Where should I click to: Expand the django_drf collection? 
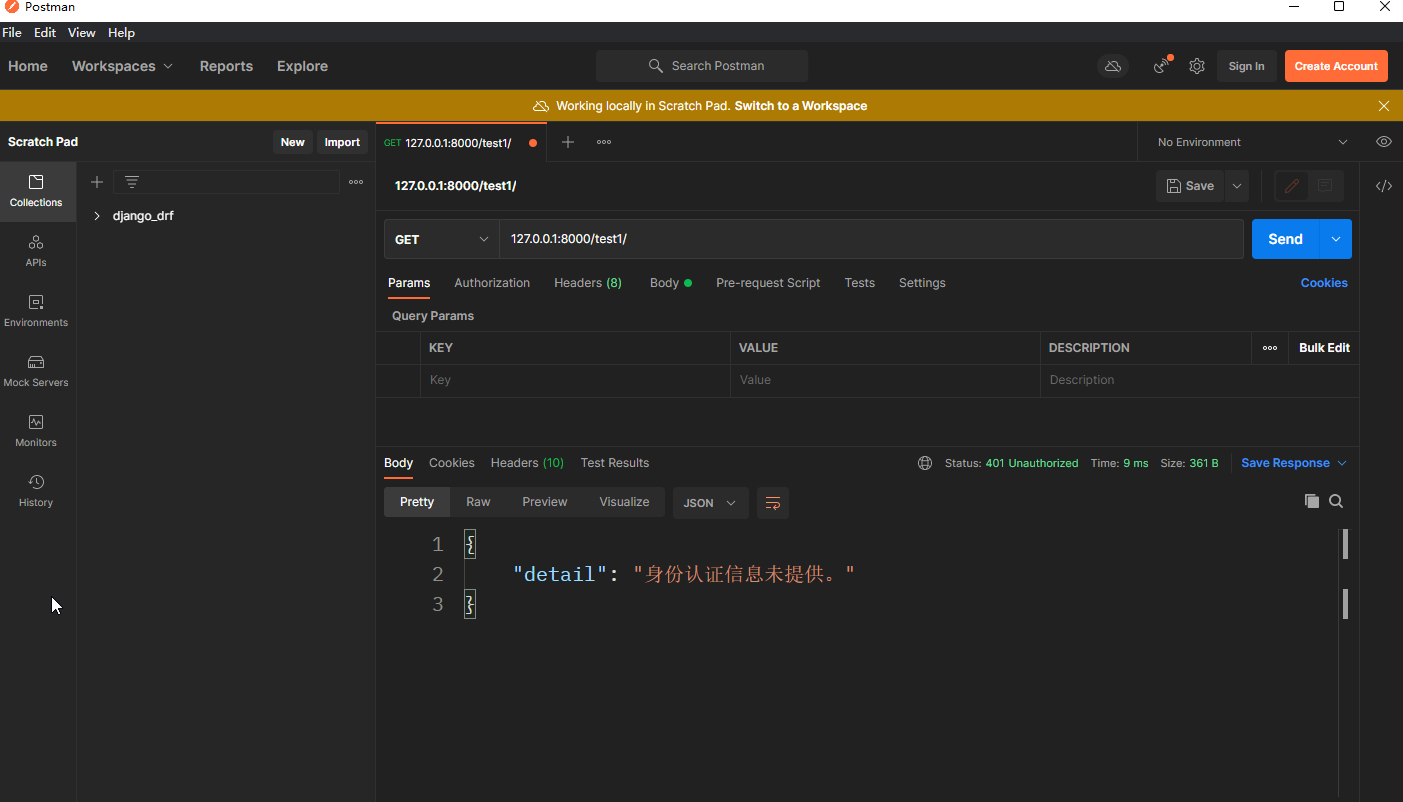click(x=97, y=216)
